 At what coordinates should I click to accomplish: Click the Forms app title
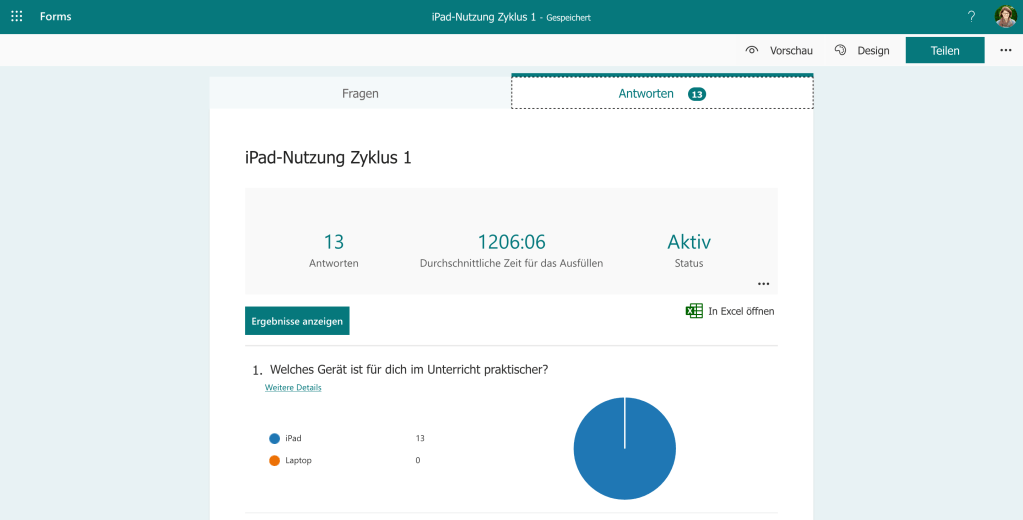point(56,17)
